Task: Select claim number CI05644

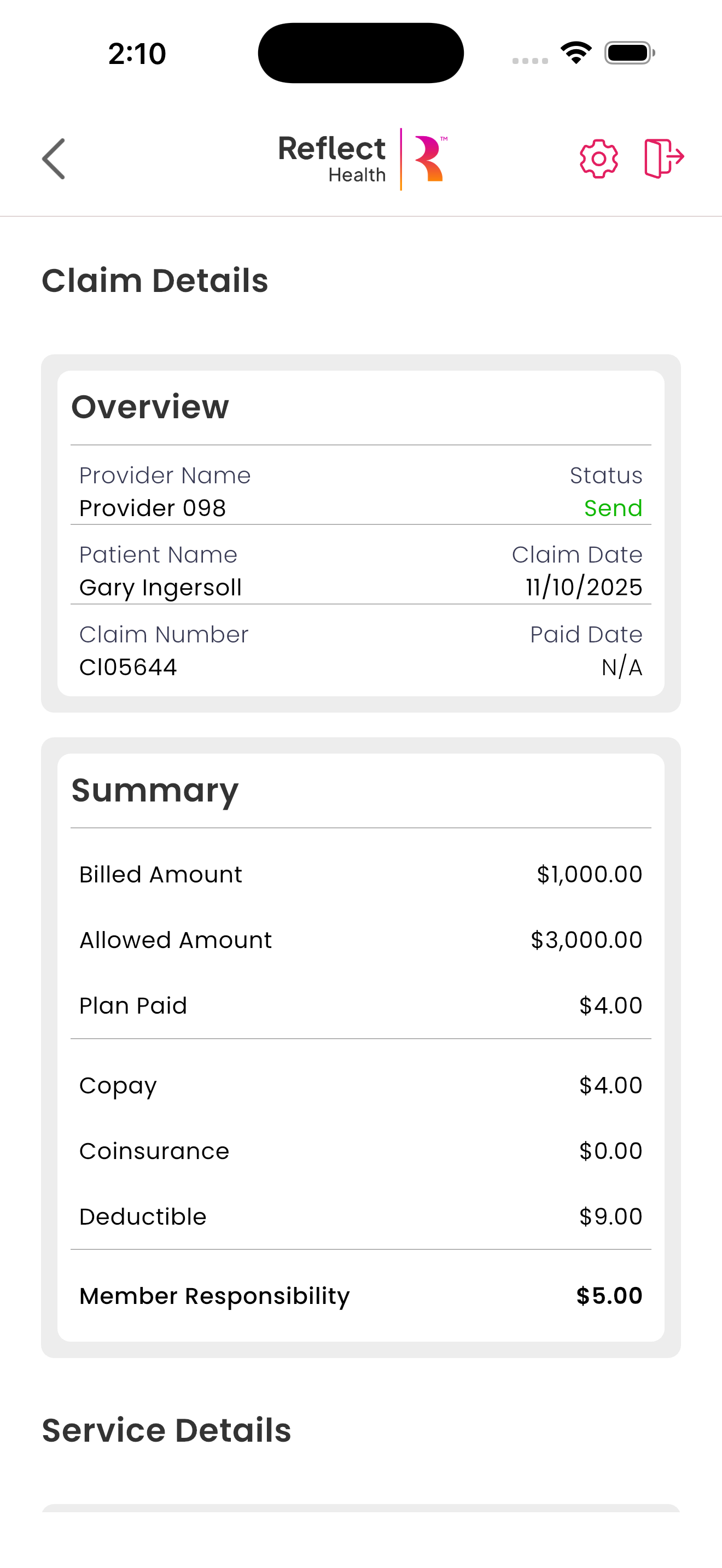Action: (x=128, y=667)
